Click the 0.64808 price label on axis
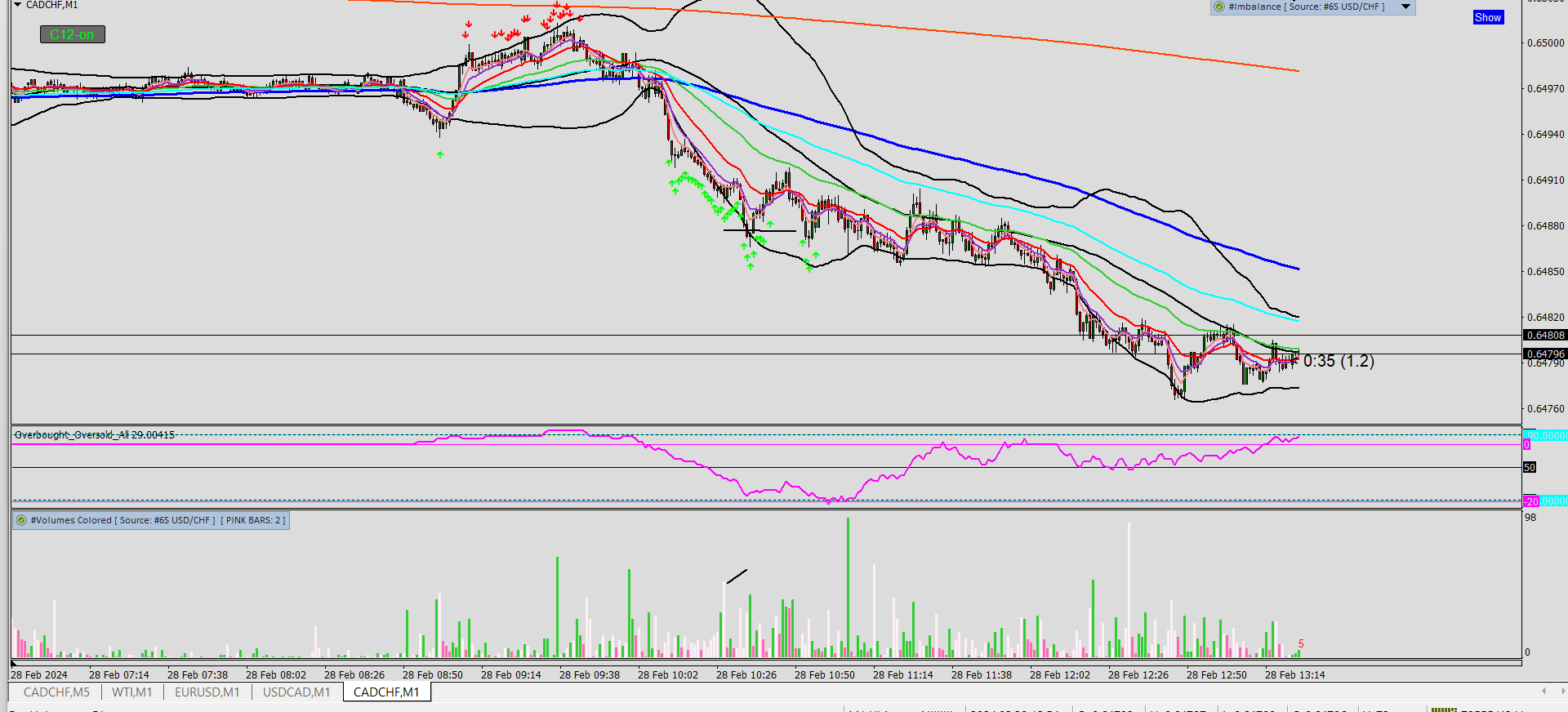 (1545, 336)
